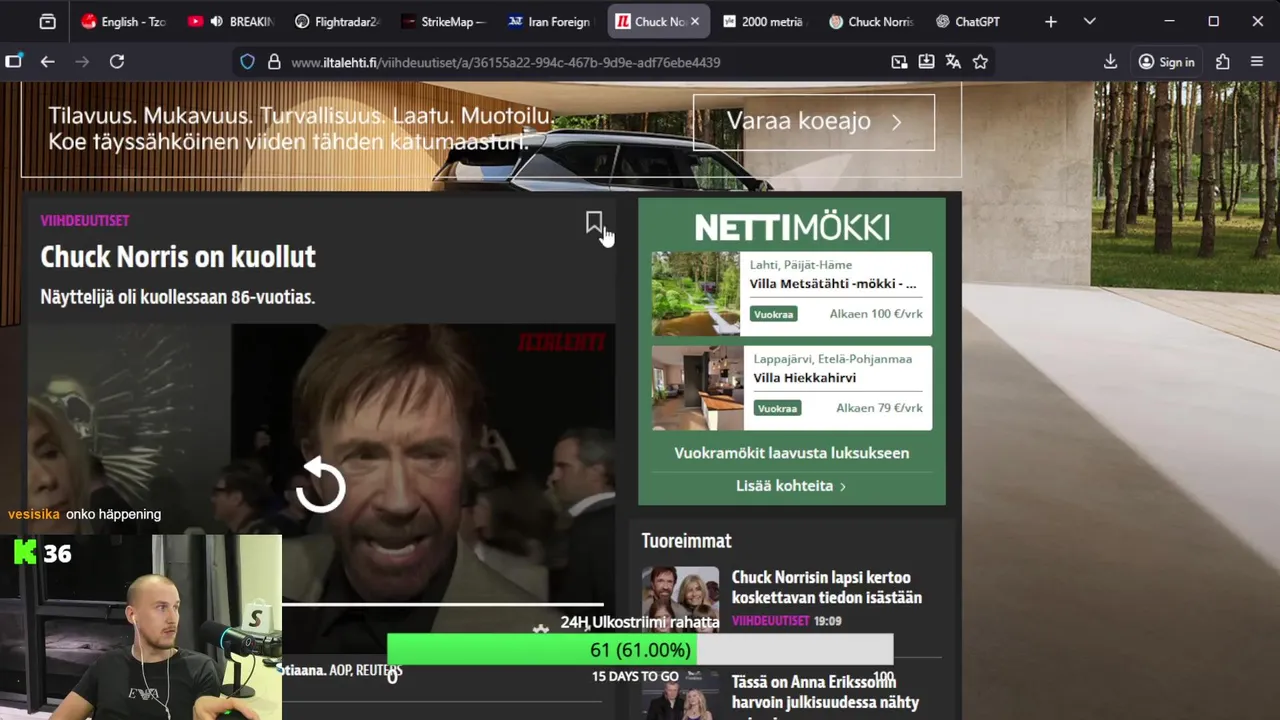Switch to the English - Tzc tab
Screen dimensions: 1280x720
click(123, 21)
